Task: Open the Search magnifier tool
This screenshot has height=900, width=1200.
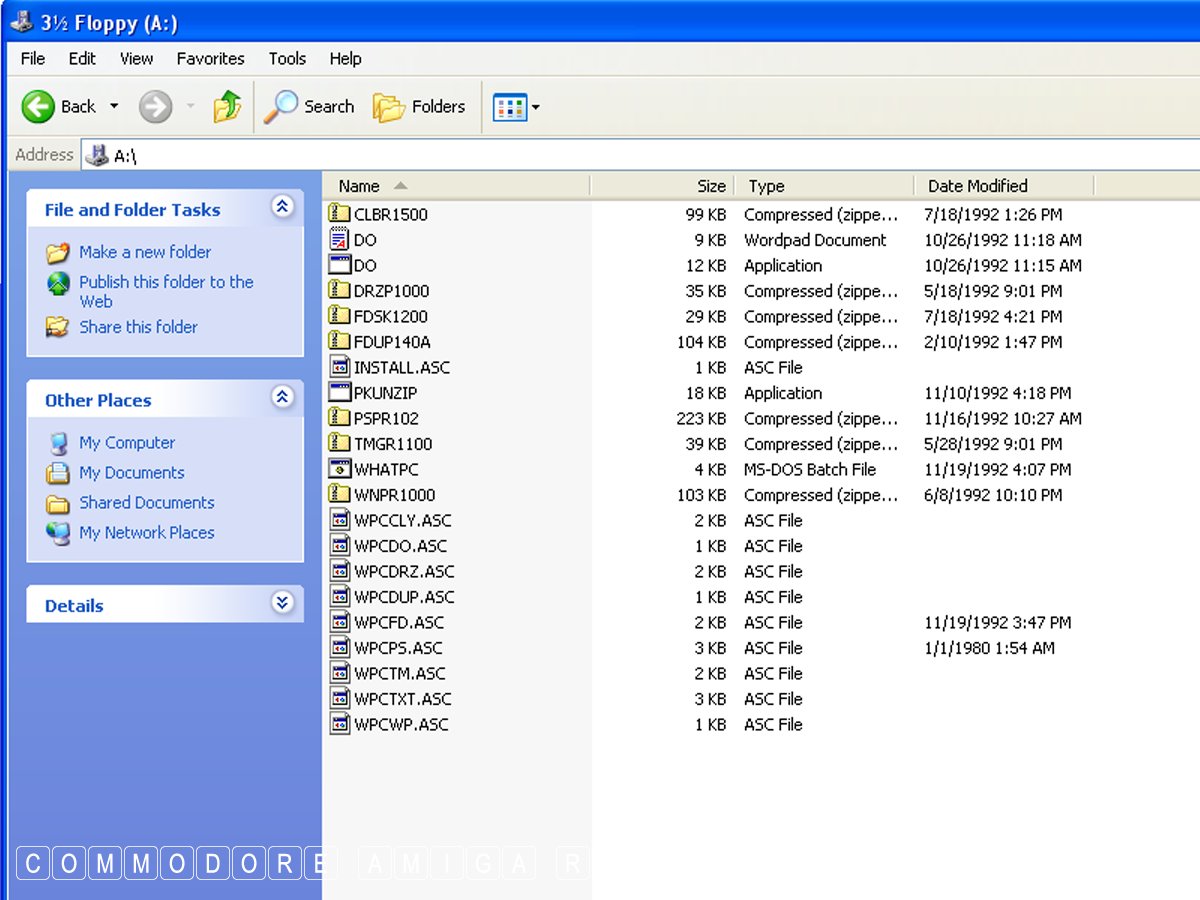Action: 308,106
